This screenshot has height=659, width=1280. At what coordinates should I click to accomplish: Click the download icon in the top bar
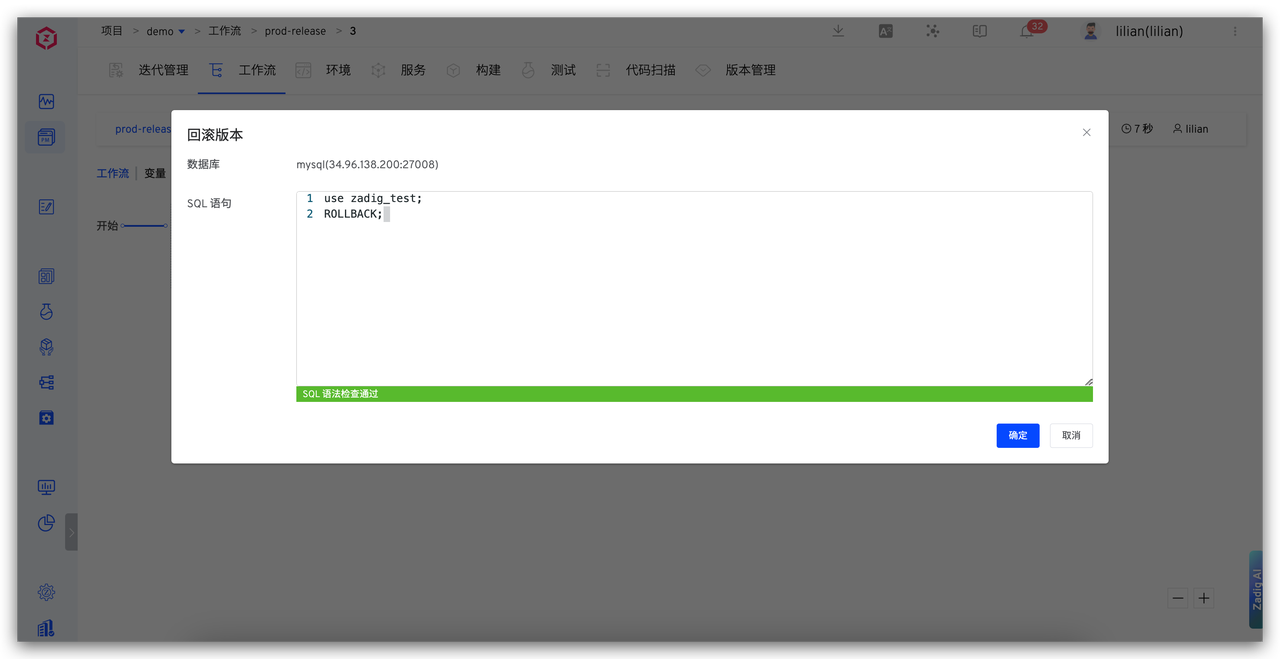pyautogui.click(x=838, y=31)
